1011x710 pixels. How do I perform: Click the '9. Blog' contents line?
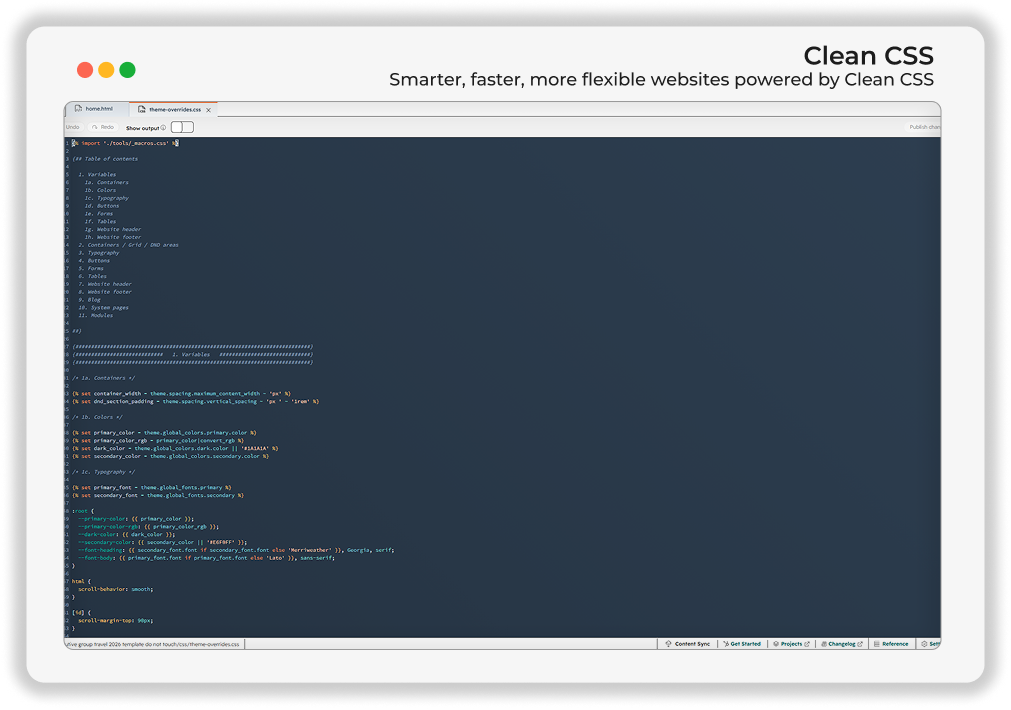coord(89,300)
